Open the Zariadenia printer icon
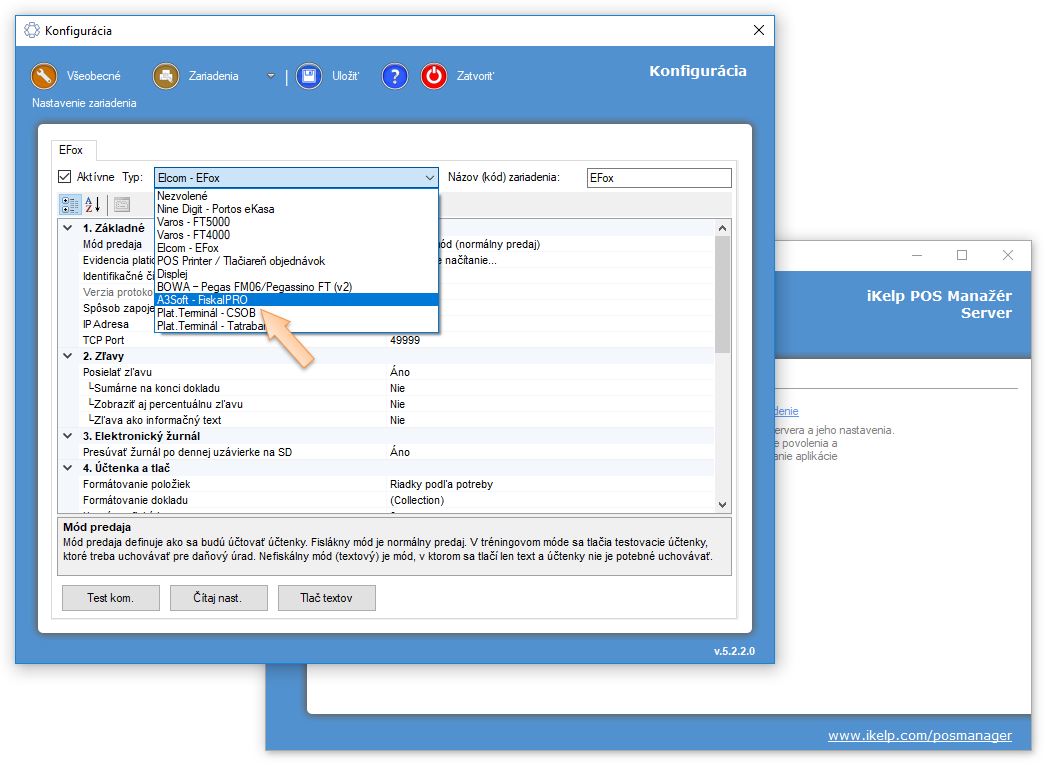 pyautogui.click(x=166, y=76)
